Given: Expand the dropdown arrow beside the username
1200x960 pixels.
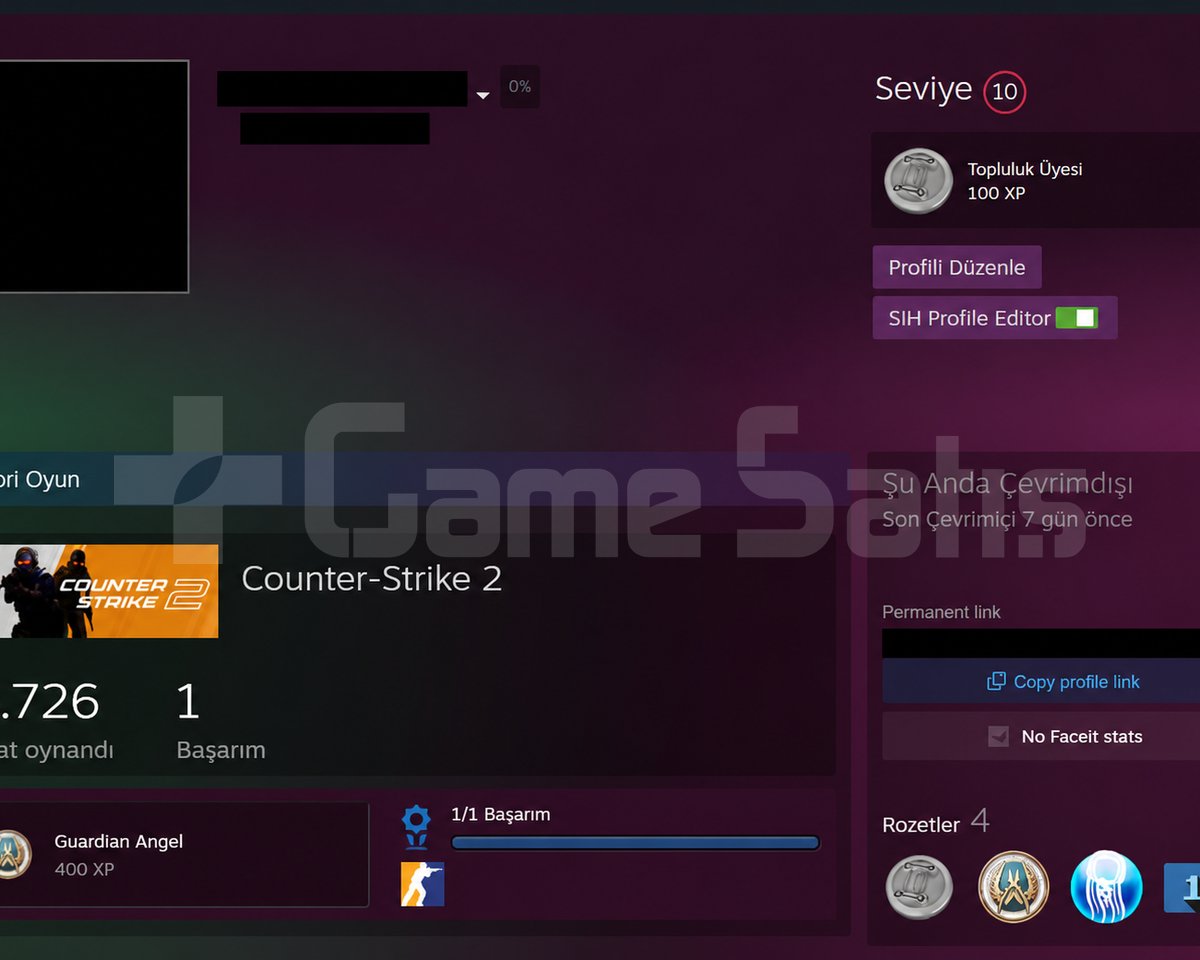Looking at the screenshot, I should 483,96.
